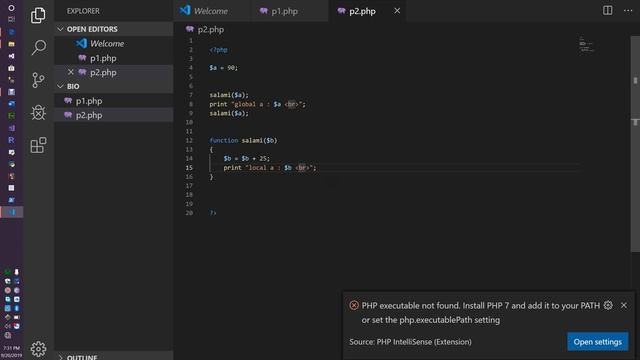Open the Source Control view
The width and height of the screenshot is (640, 360).
pyautogui.click(x=38, y=80)
